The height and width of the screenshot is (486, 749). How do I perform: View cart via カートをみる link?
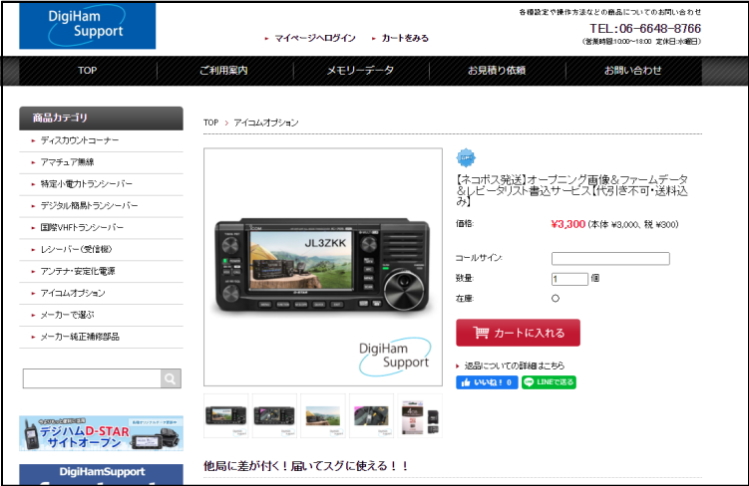tap(405, 38)
